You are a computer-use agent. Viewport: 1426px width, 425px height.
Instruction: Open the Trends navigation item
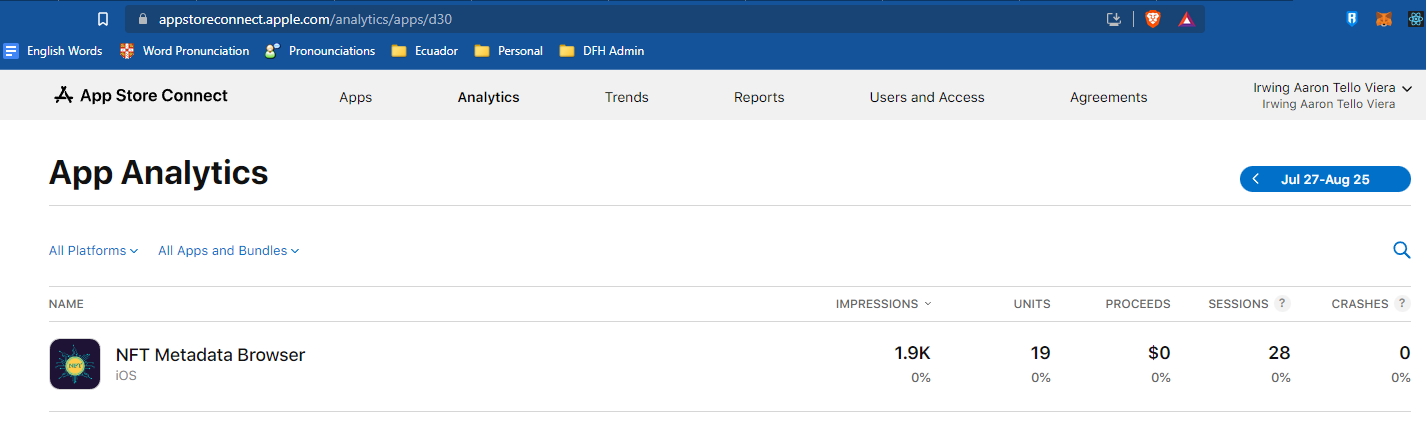[627, 97]
